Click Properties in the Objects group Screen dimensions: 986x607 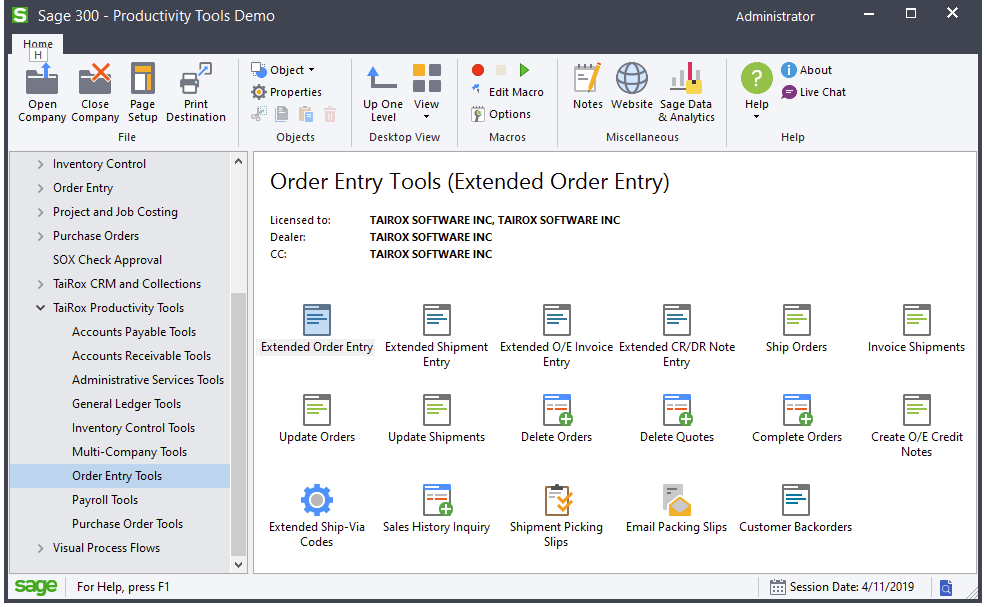click(287, 92)
